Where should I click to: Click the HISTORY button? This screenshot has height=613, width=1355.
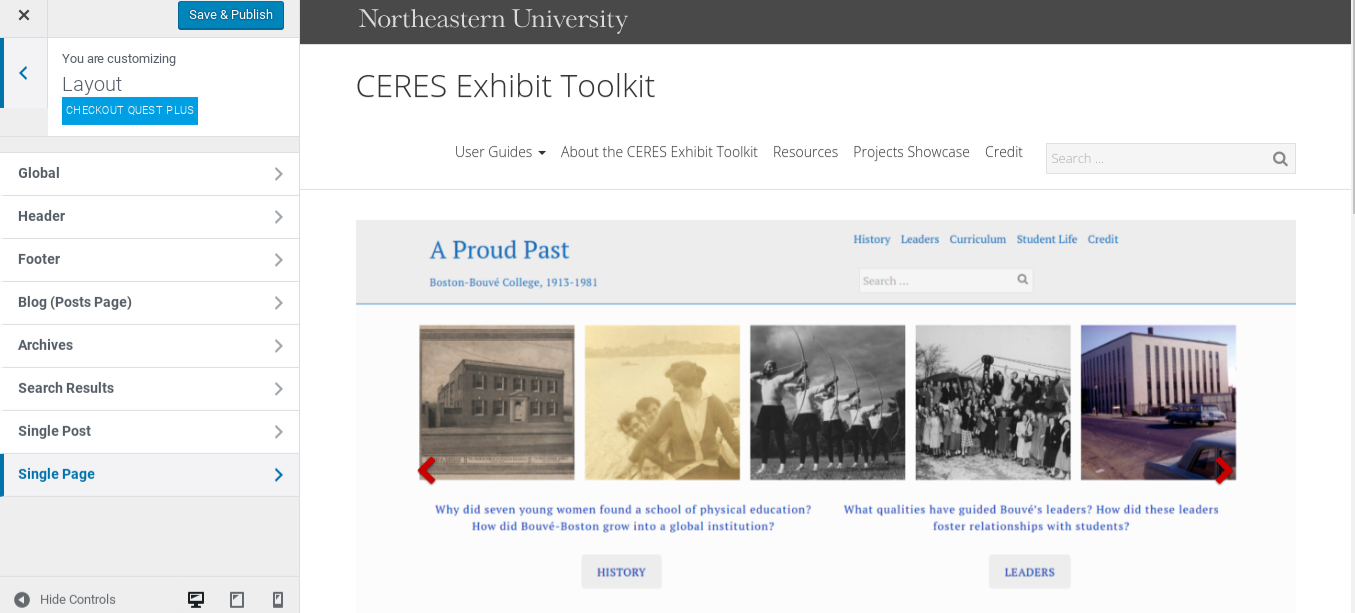[621, 572]
